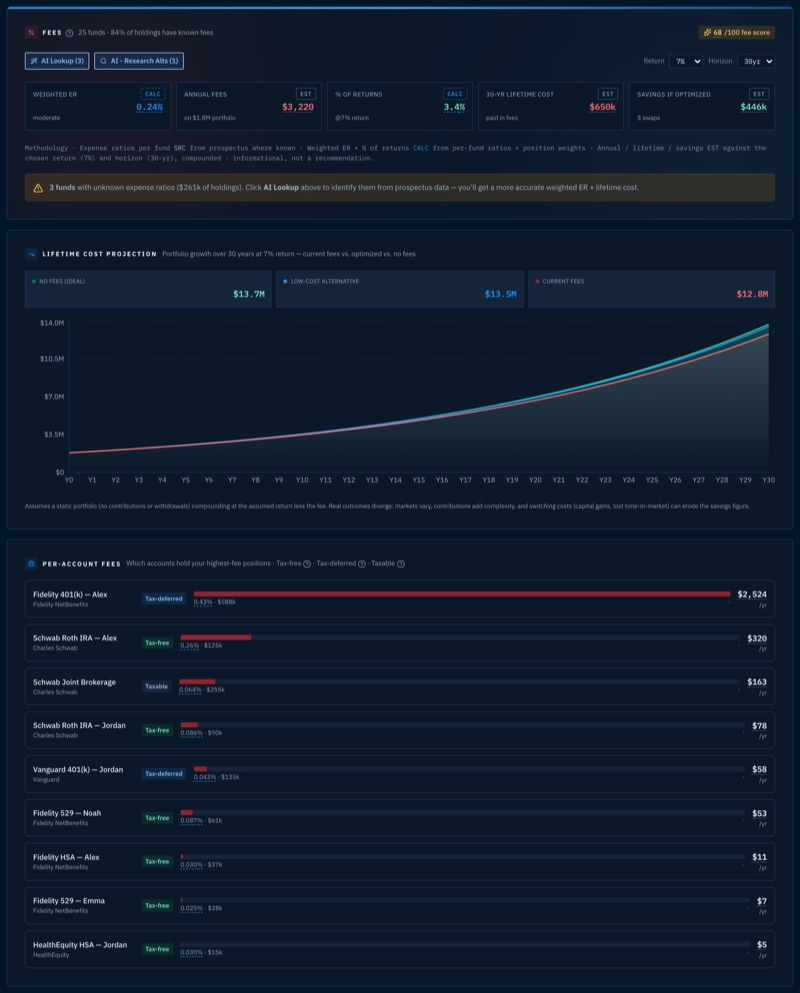Open the HealthEquity HSA — Jordan account
The width and height of the screenshot is (800, 993).
[400, 949]
